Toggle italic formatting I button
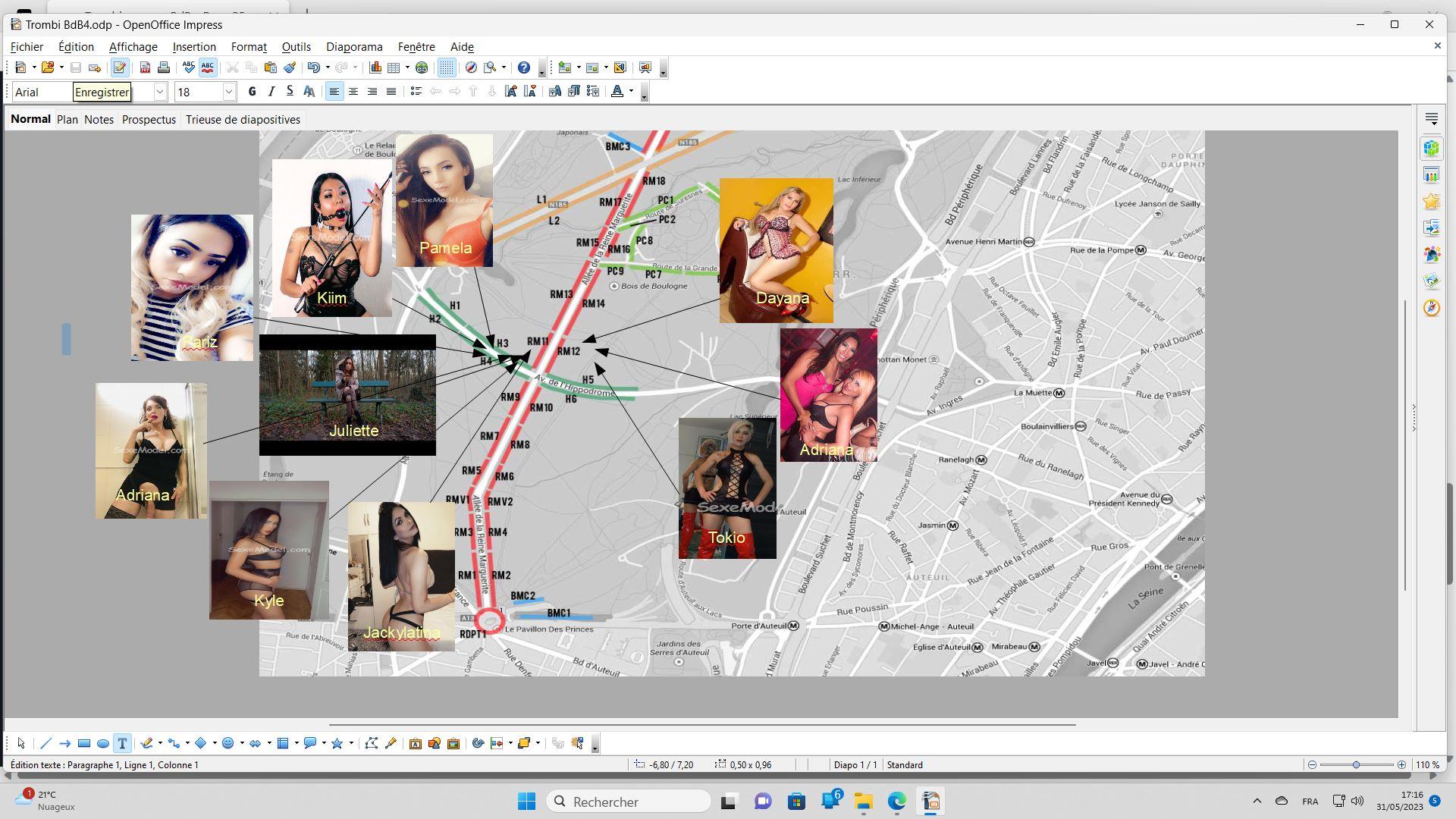The image size is (1456, 819). (271, 92)
